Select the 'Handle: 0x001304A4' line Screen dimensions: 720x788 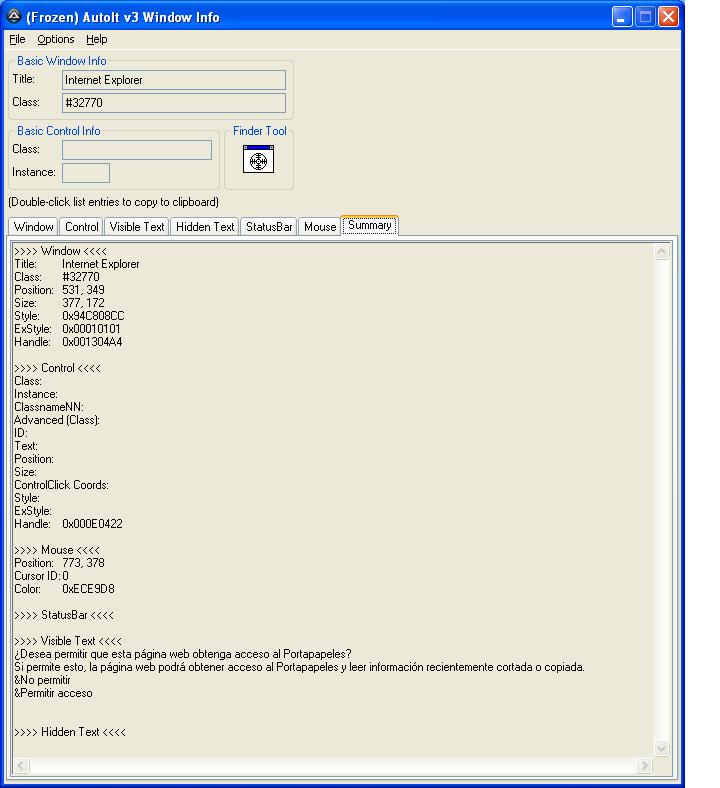tap(68, 342)
